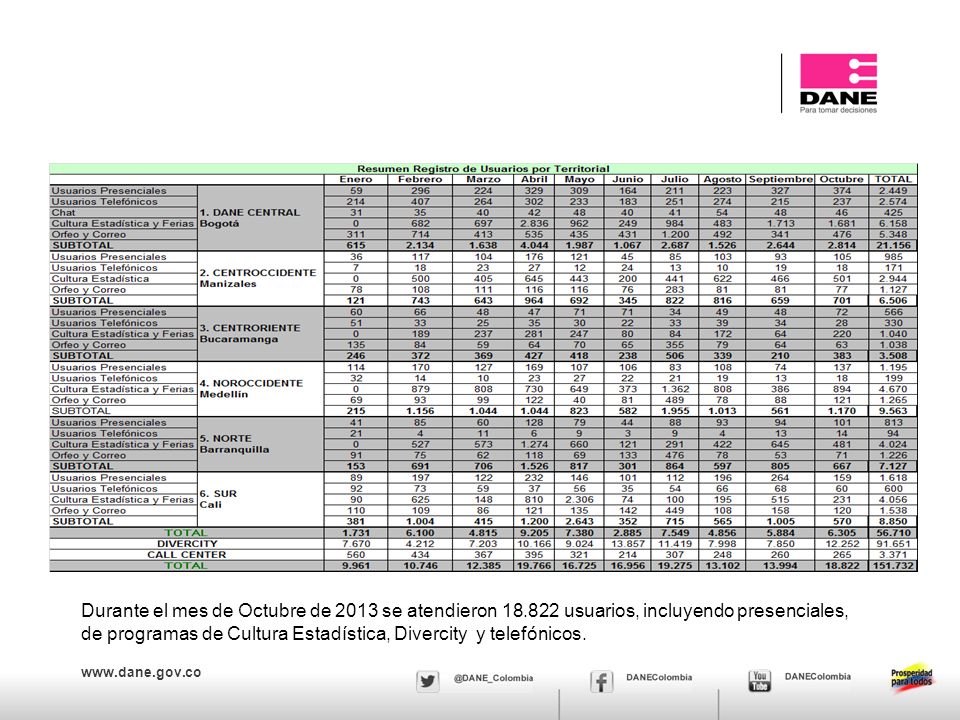Click Bucaramanga subtotal total 3.508
The image size is (960, 720).
tap(893, 356)
